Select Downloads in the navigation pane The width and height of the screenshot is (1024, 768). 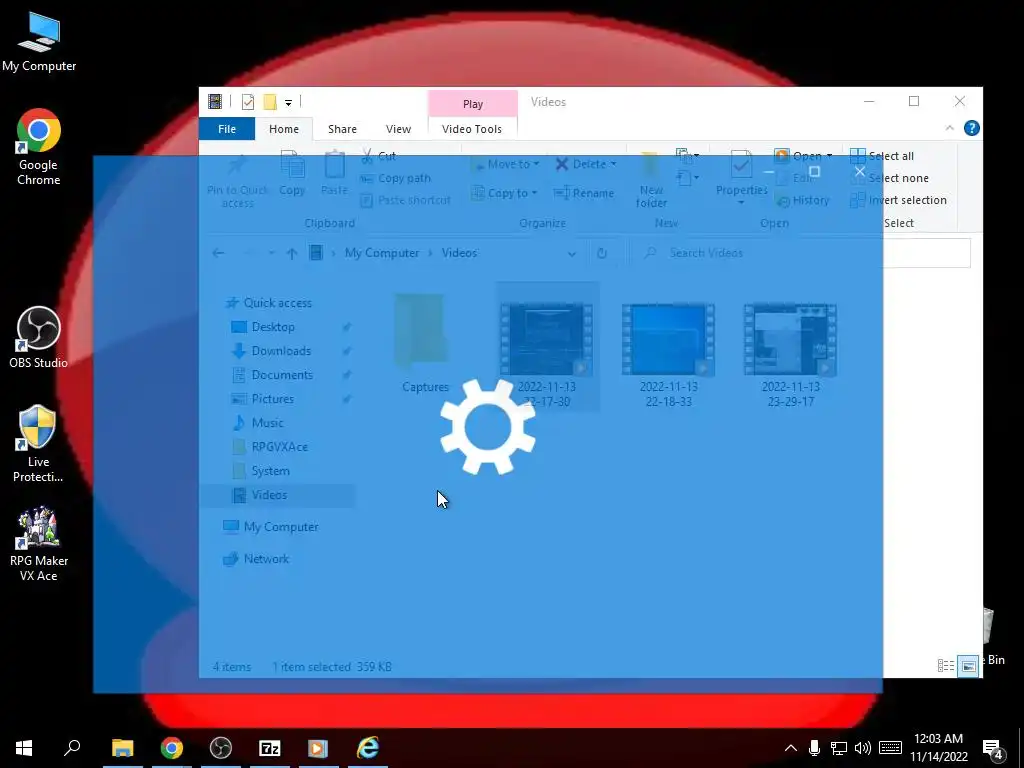(281, 351)
